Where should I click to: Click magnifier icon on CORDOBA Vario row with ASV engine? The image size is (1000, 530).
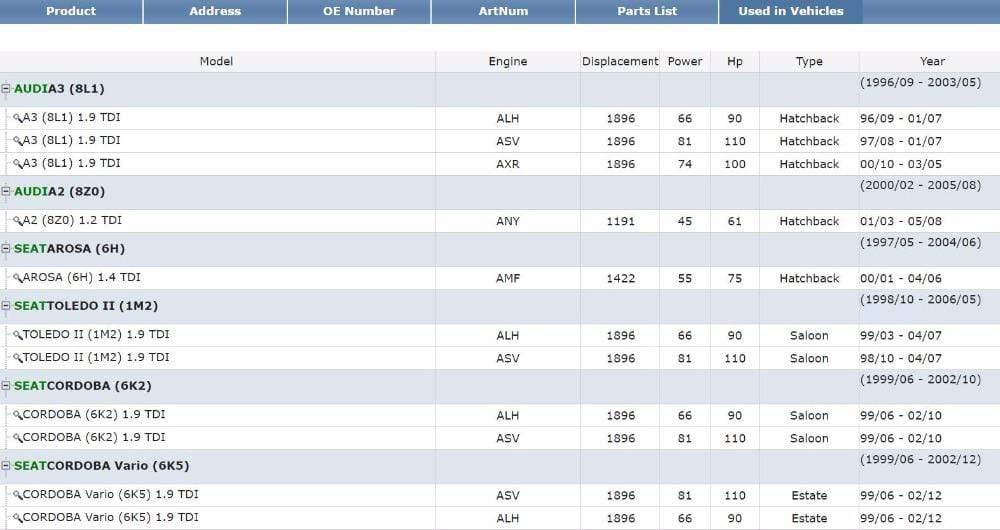coord(17,495)
